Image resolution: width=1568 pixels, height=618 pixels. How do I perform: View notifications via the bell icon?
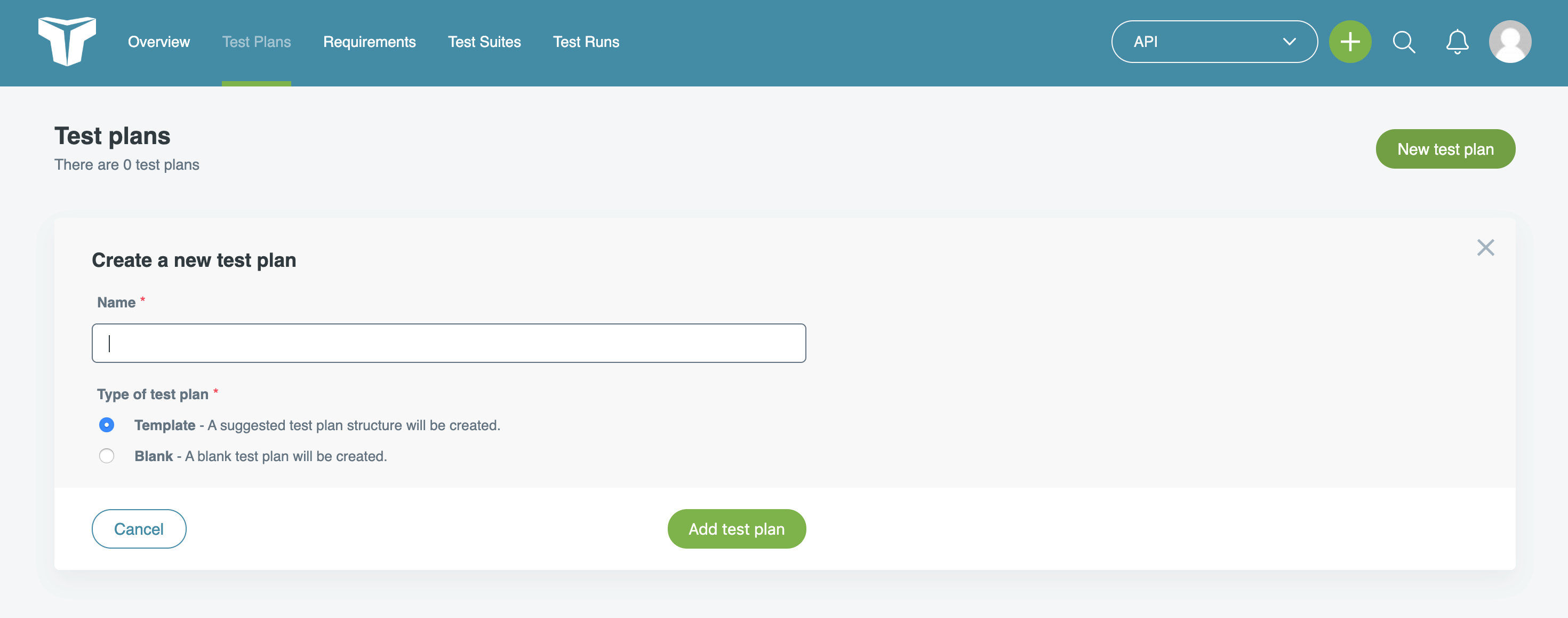[x=1457, y=42]
